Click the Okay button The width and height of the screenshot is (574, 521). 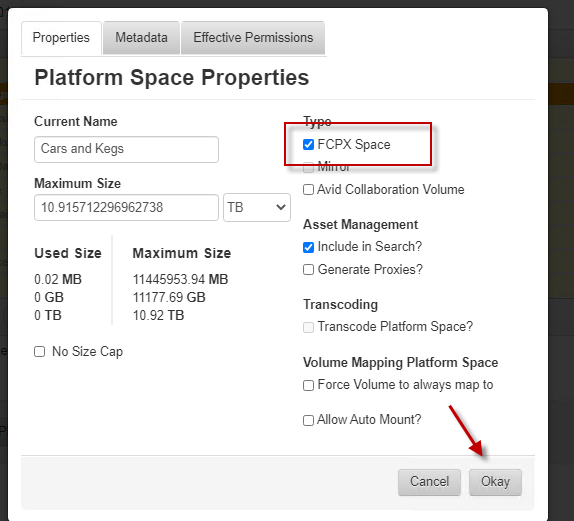495,482
